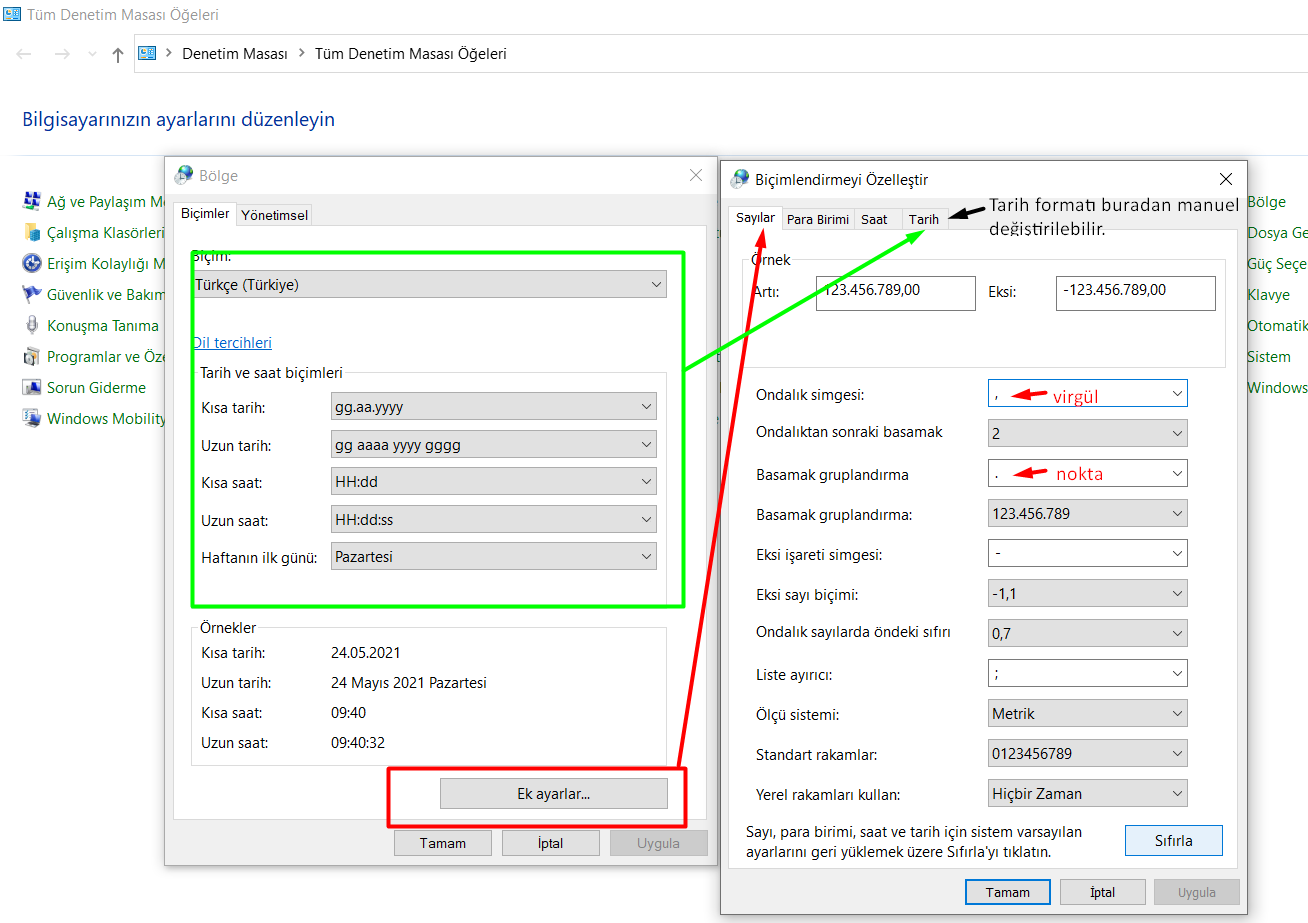This screenshot has height=923, width=1308.
Task: Click Uygula in Biçimlendirmeyi Özelleştir
Action: (x=1197, y=892)
